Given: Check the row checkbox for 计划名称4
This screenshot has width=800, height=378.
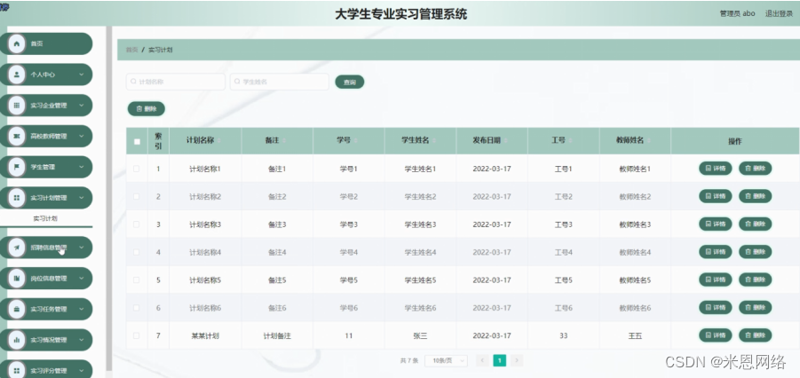Looking at the screenshot, I should pyautogui.click(x=136, y=252).
